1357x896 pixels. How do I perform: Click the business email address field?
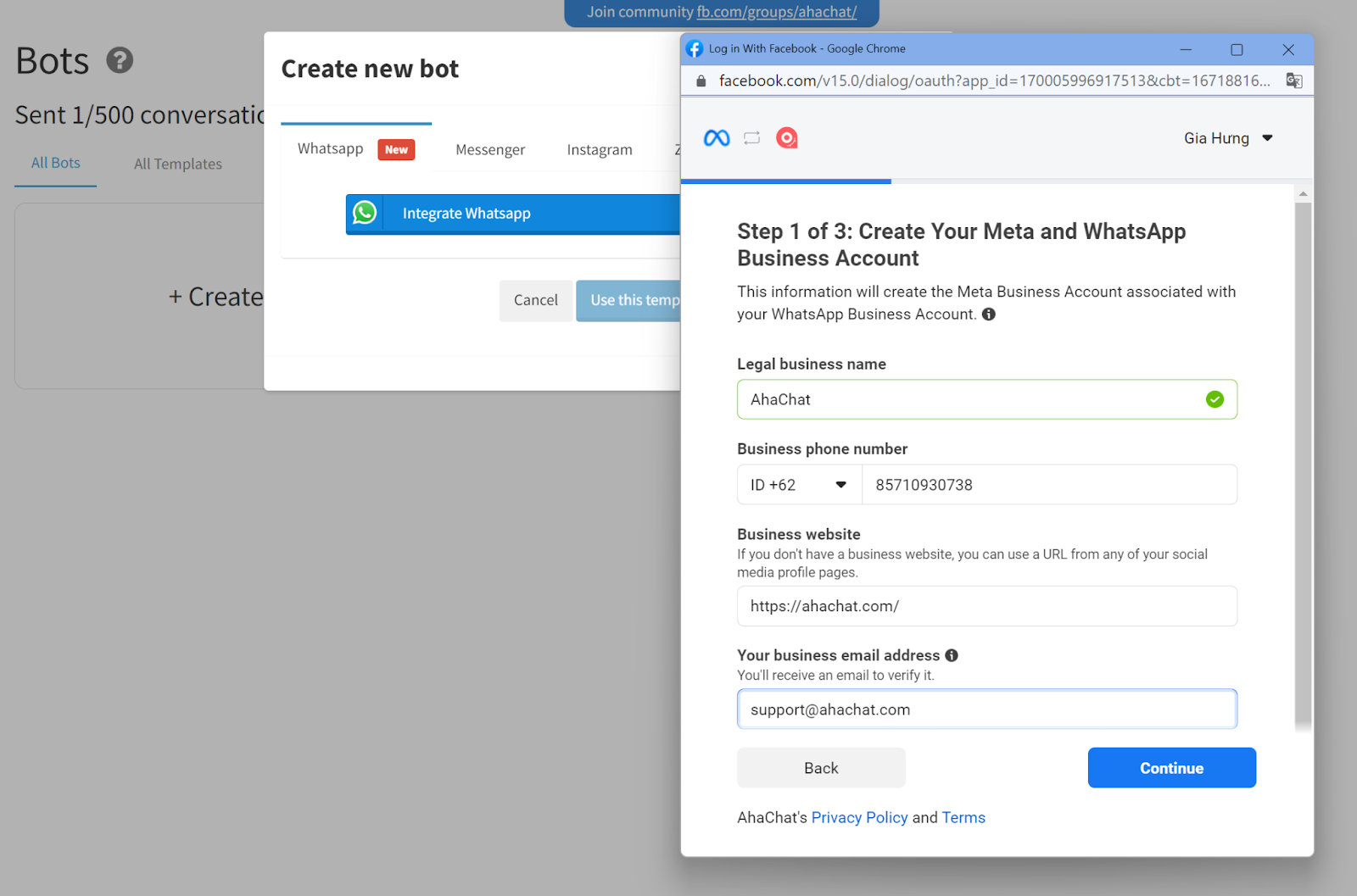pyautogui.click(x=987, y=710)
